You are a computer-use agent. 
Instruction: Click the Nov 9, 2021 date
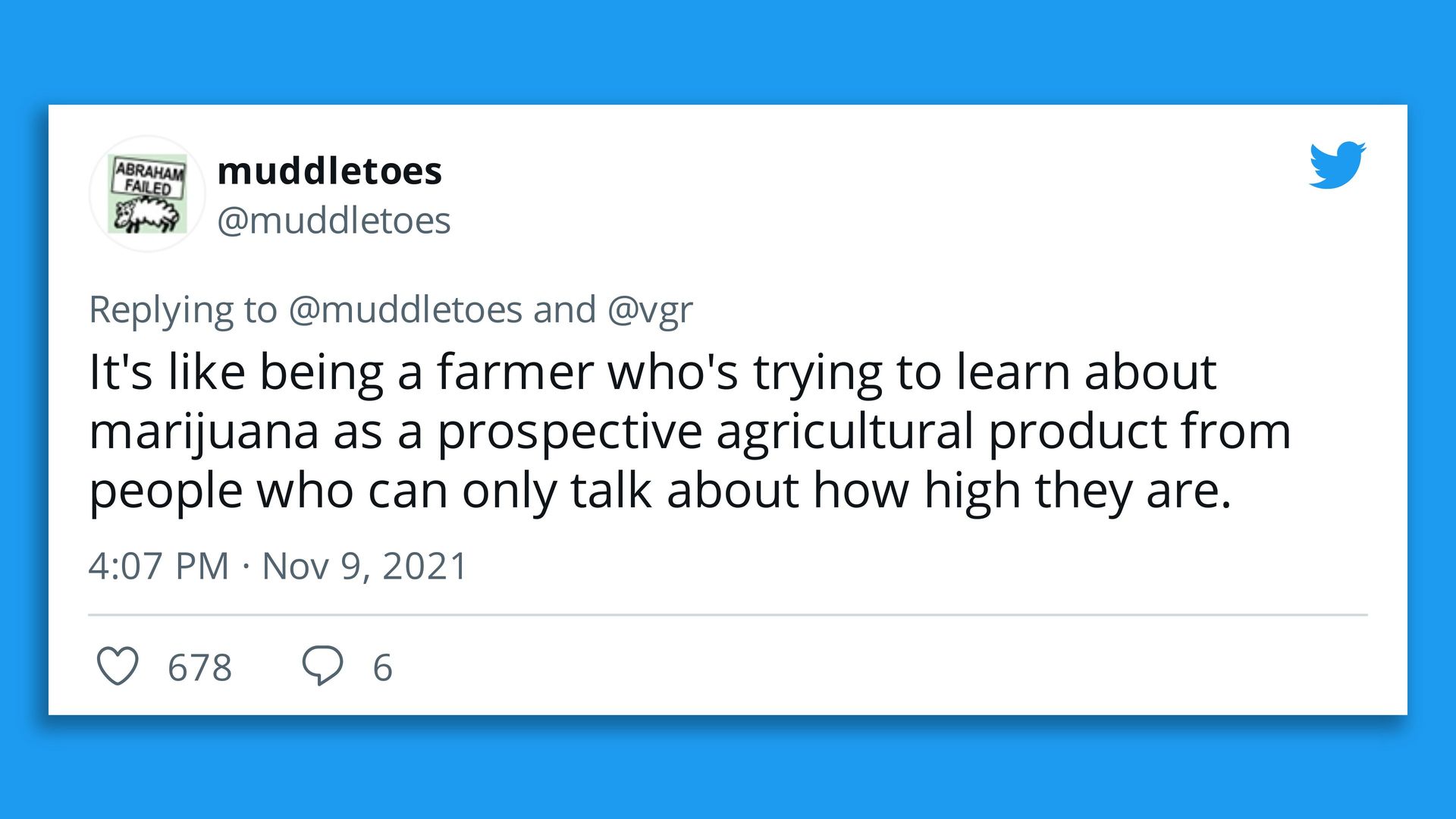pyautogui.click(x=365, y=566)
